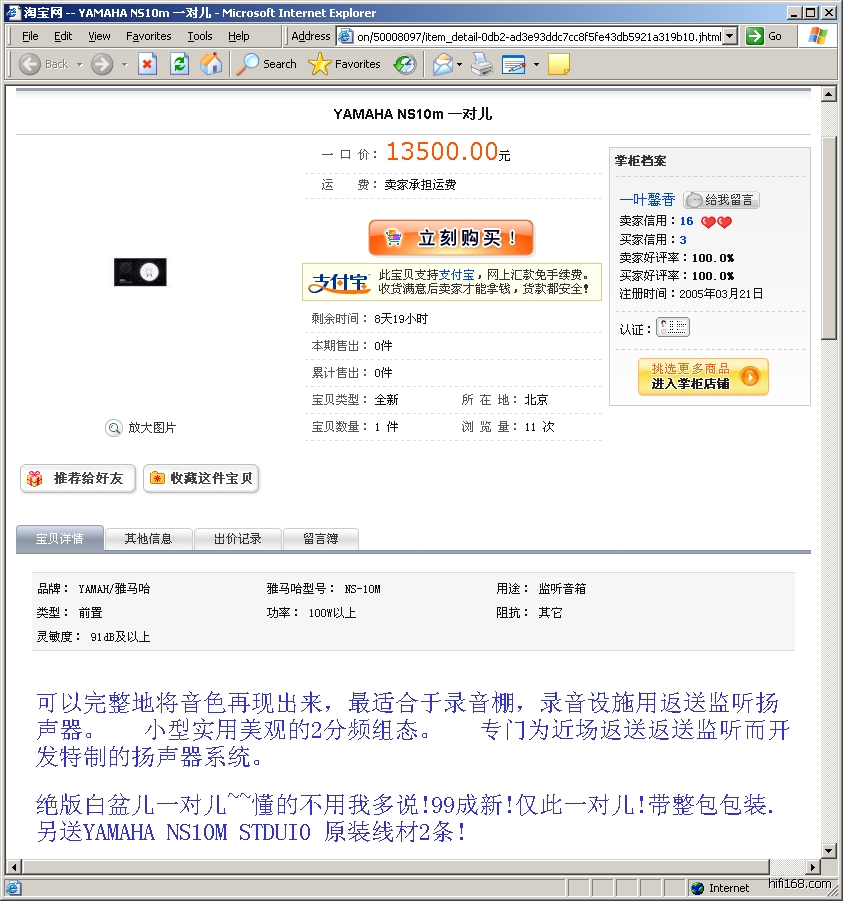Click the 收藏这件宝贝 button
The height and width of the screenshot is (901, 843).
[x=201, y=479]
